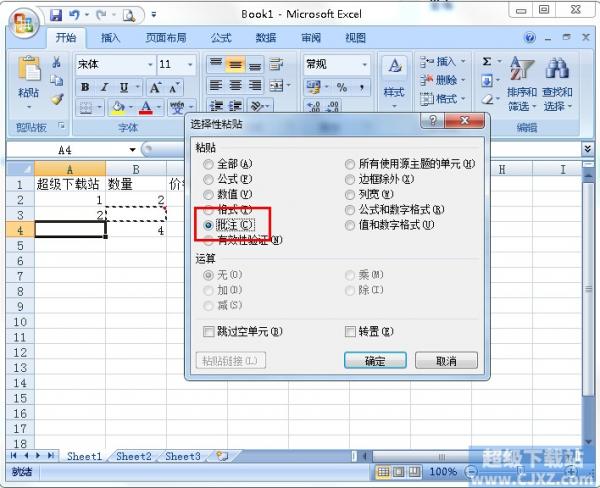This screenshot has width=600, height=488.
Task: Click the insert new worksheet tab icon
Action: (x=221, y=456)
